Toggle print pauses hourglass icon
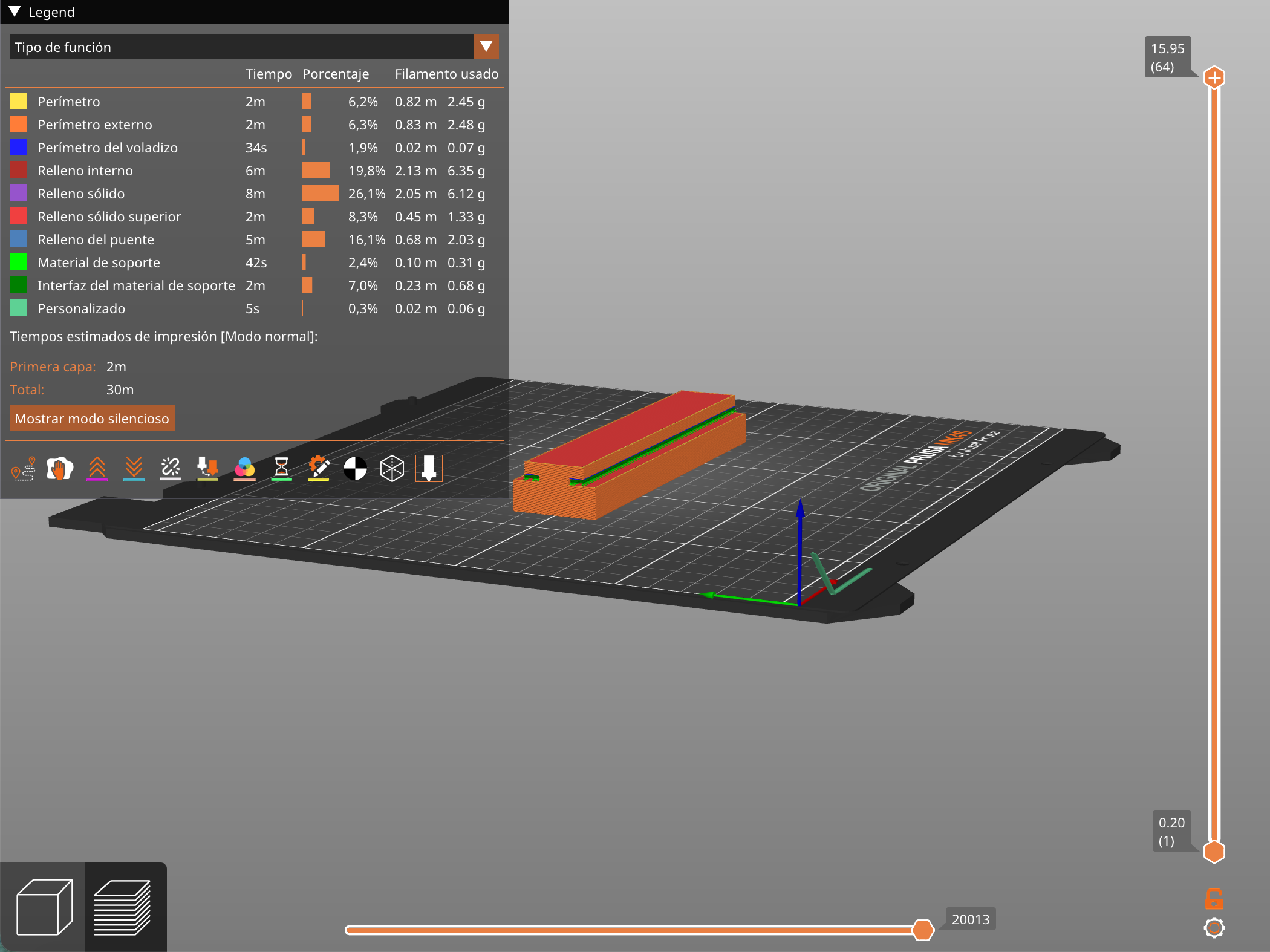This screenshot has width=1270, height=952. coord(281,469)
